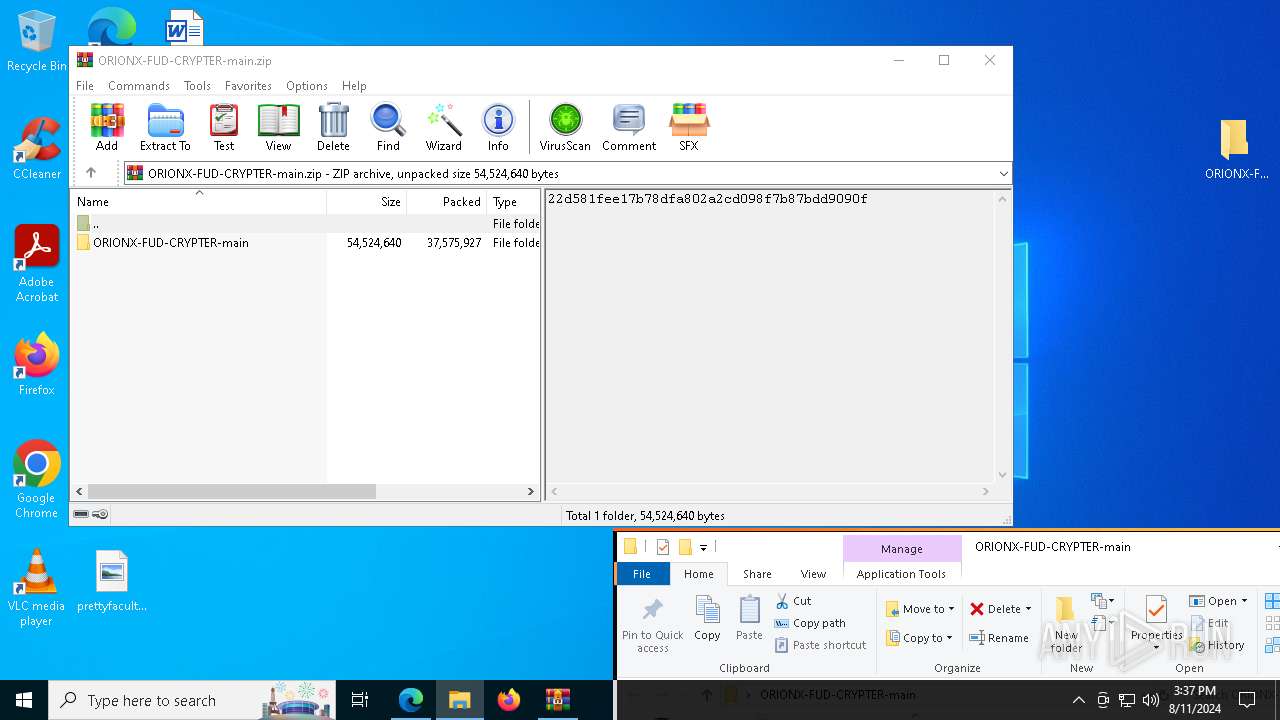Image resolution: width=1280 pixels, height=720 pixels.
Task: Expand the Copy to dropdown
Action: pyautogui.click(x=949, y=638)
